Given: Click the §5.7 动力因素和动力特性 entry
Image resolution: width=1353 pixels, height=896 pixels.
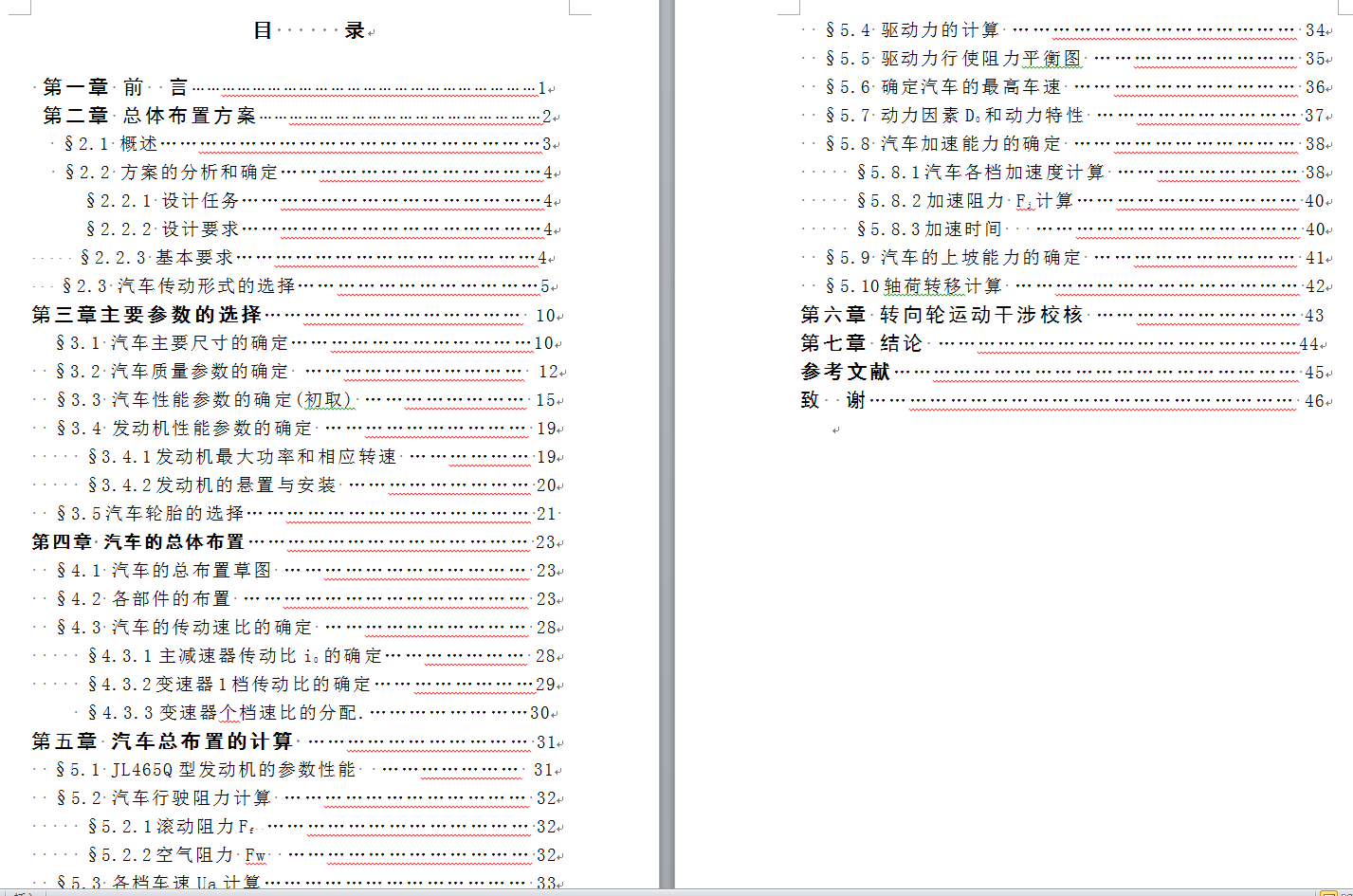Looking at the screenshot, I should tap(1076, 116).
